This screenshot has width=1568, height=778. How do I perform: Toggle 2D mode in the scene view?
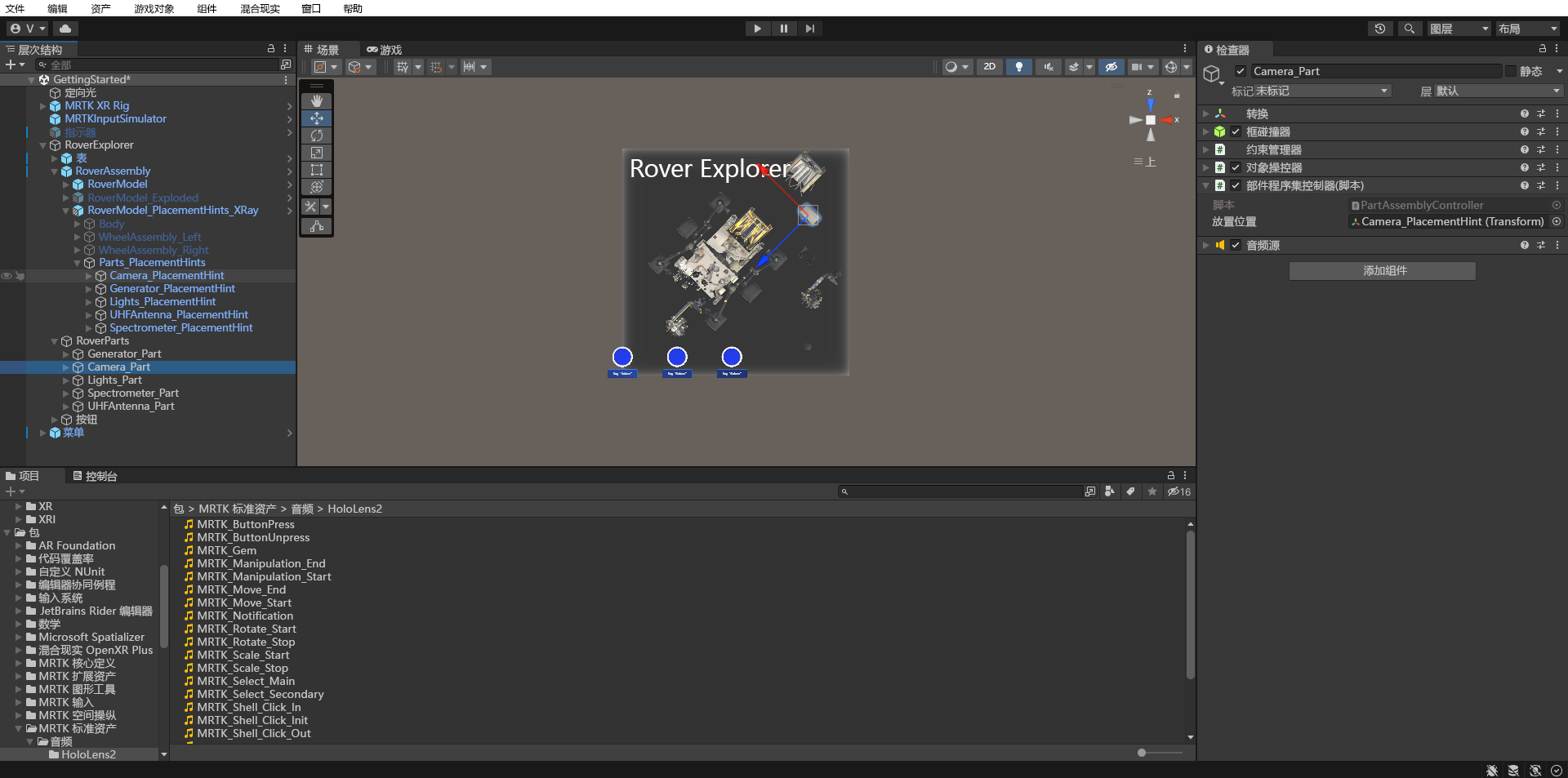pos(989,67)
